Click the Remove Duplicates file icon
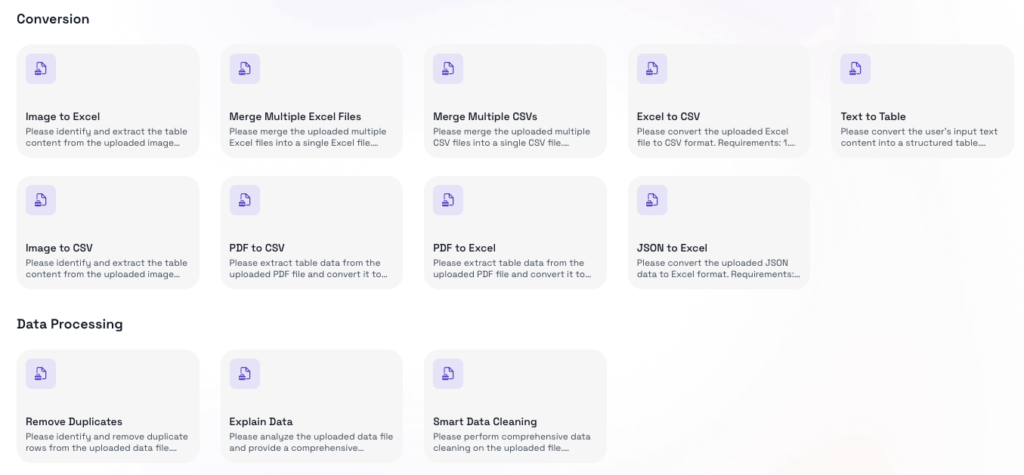Viewport: 1024px width, 475px height. coord(40,374)
